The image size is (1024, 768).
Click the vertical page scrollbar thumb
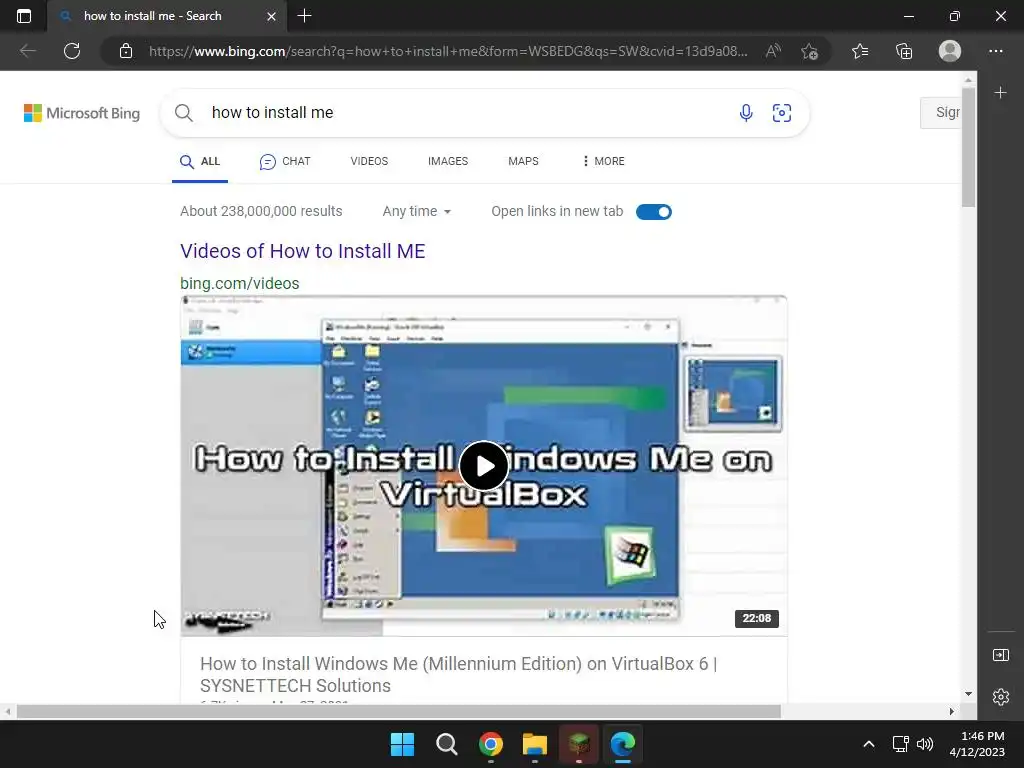(x=968, y=147)
